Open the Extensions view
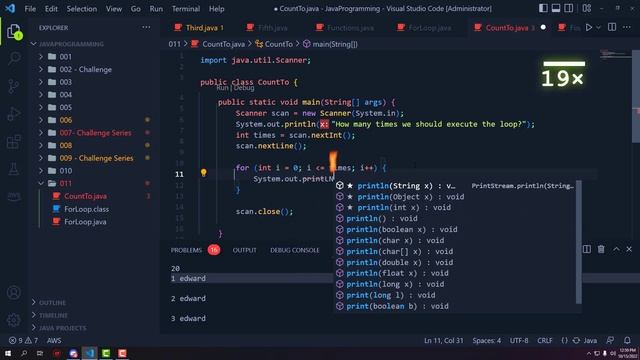 (x=14, y=142)
